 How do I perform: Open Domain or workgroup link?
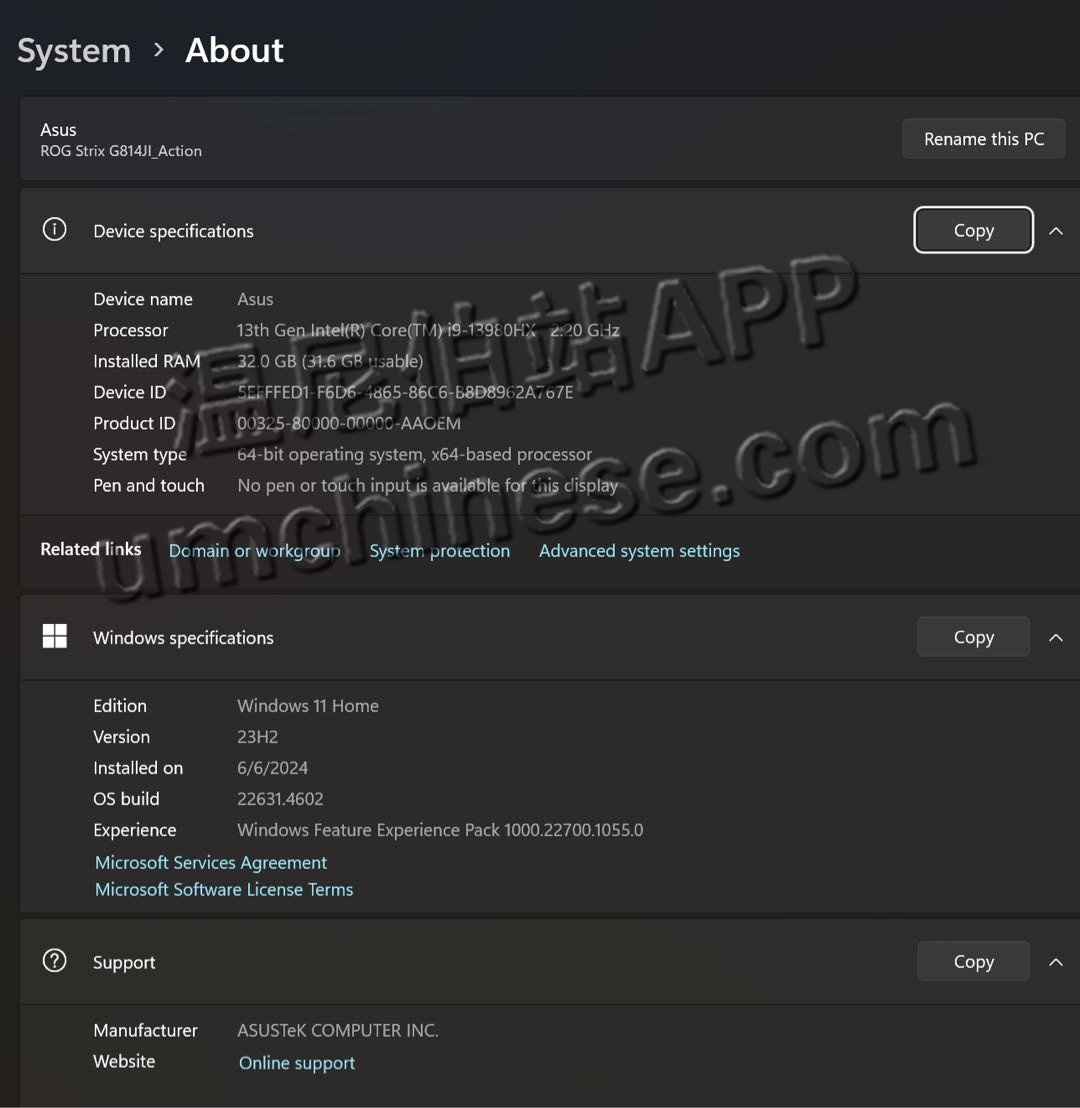pyautogui.click(x=254, y=551)
